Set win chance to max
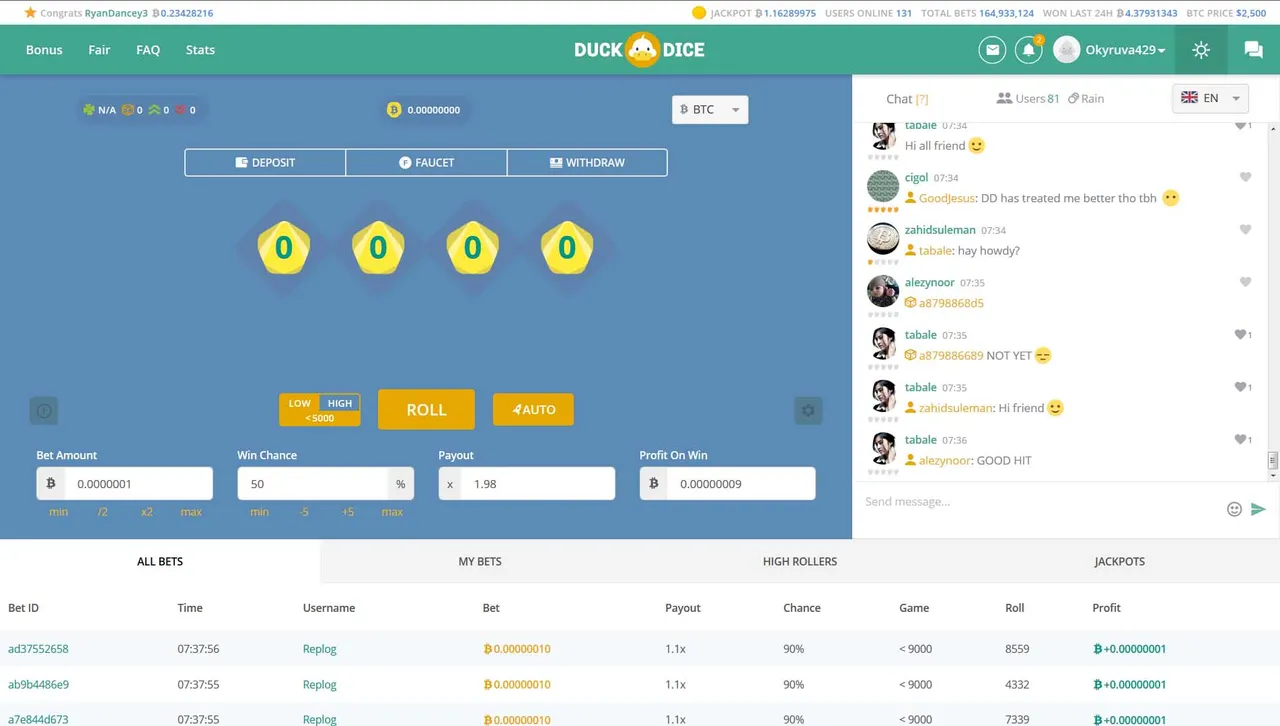The image size is (1280, 726). 392,512
